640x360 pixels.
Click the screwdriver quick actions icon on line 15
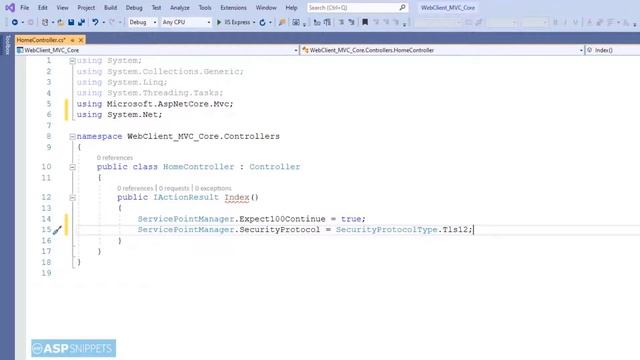(57, 230)
